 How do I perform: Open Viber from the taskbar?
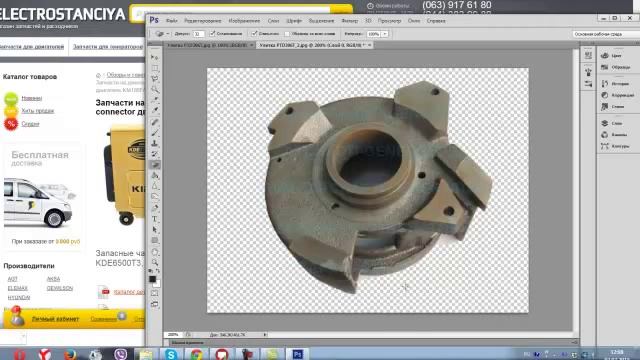(x=120, y=354)
